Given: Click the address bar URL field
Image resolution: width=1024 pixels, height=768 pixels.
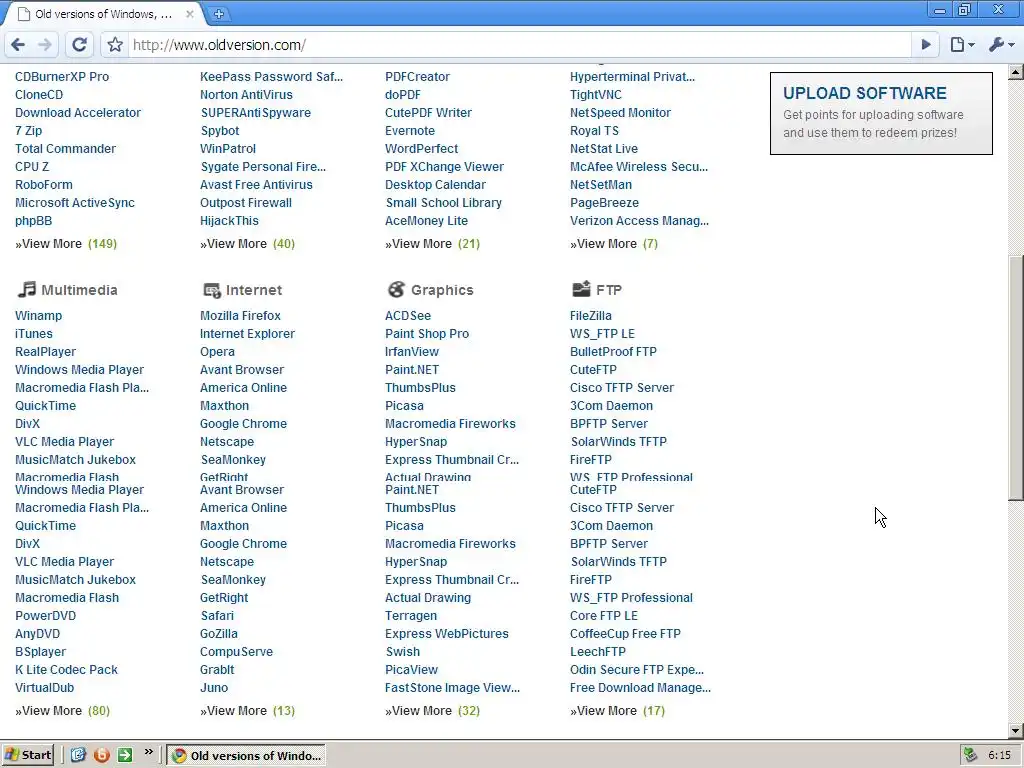Looking at the screenshot, I should [519, 44].
